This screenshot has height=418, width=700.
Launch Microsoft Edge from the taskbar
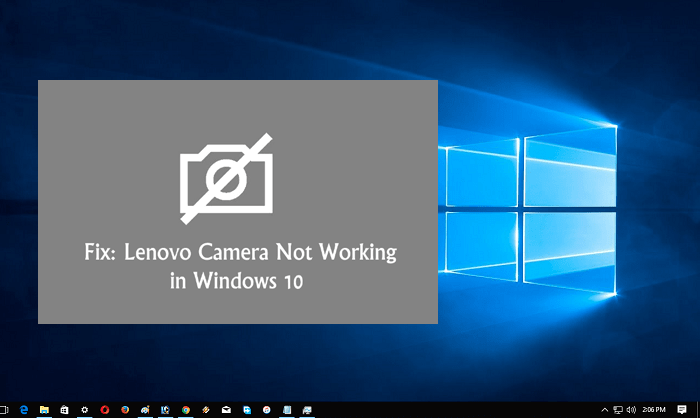tap(24, 410)
